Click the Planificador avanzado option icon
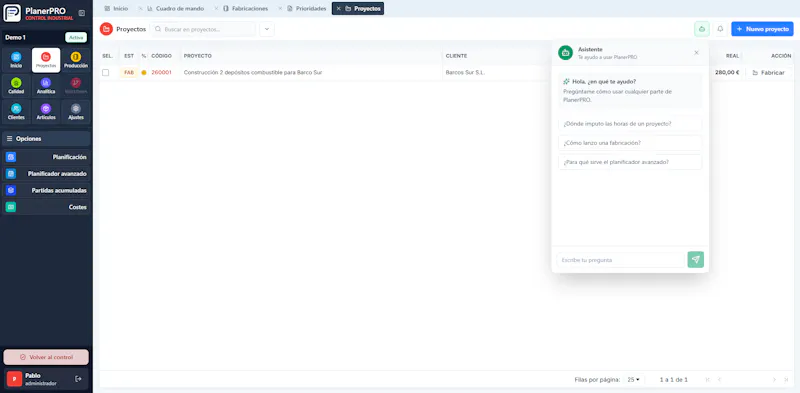800x393 pixels. 11,174
